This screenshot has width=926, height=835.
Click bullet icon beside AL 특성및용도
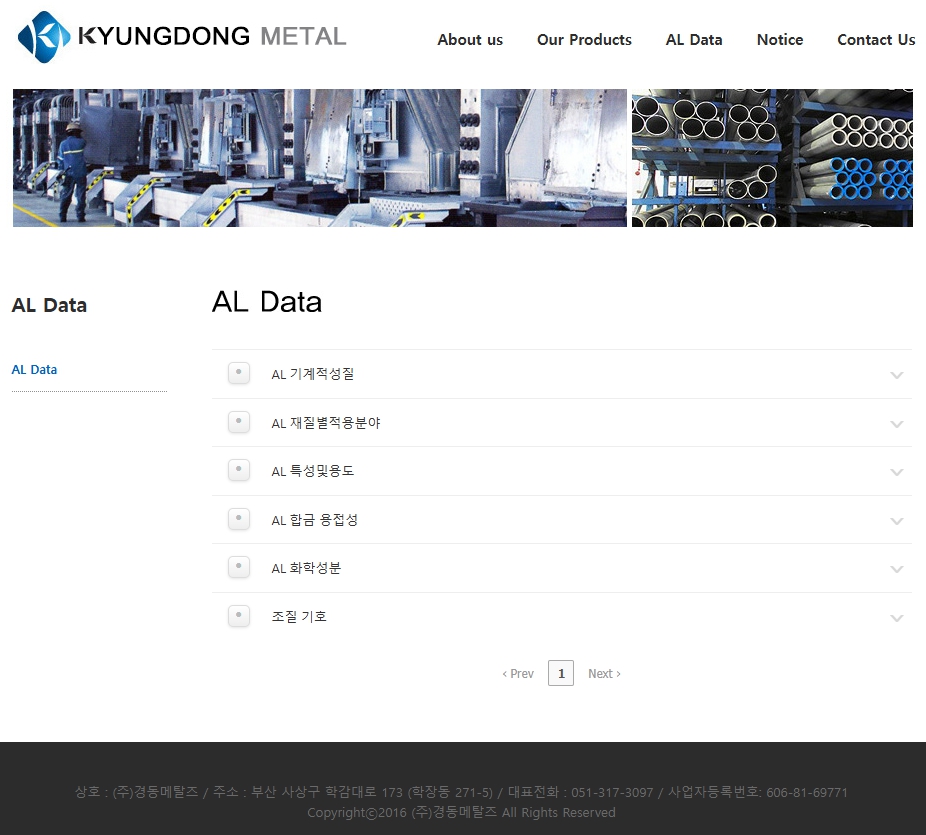click(x=239, y=470)
